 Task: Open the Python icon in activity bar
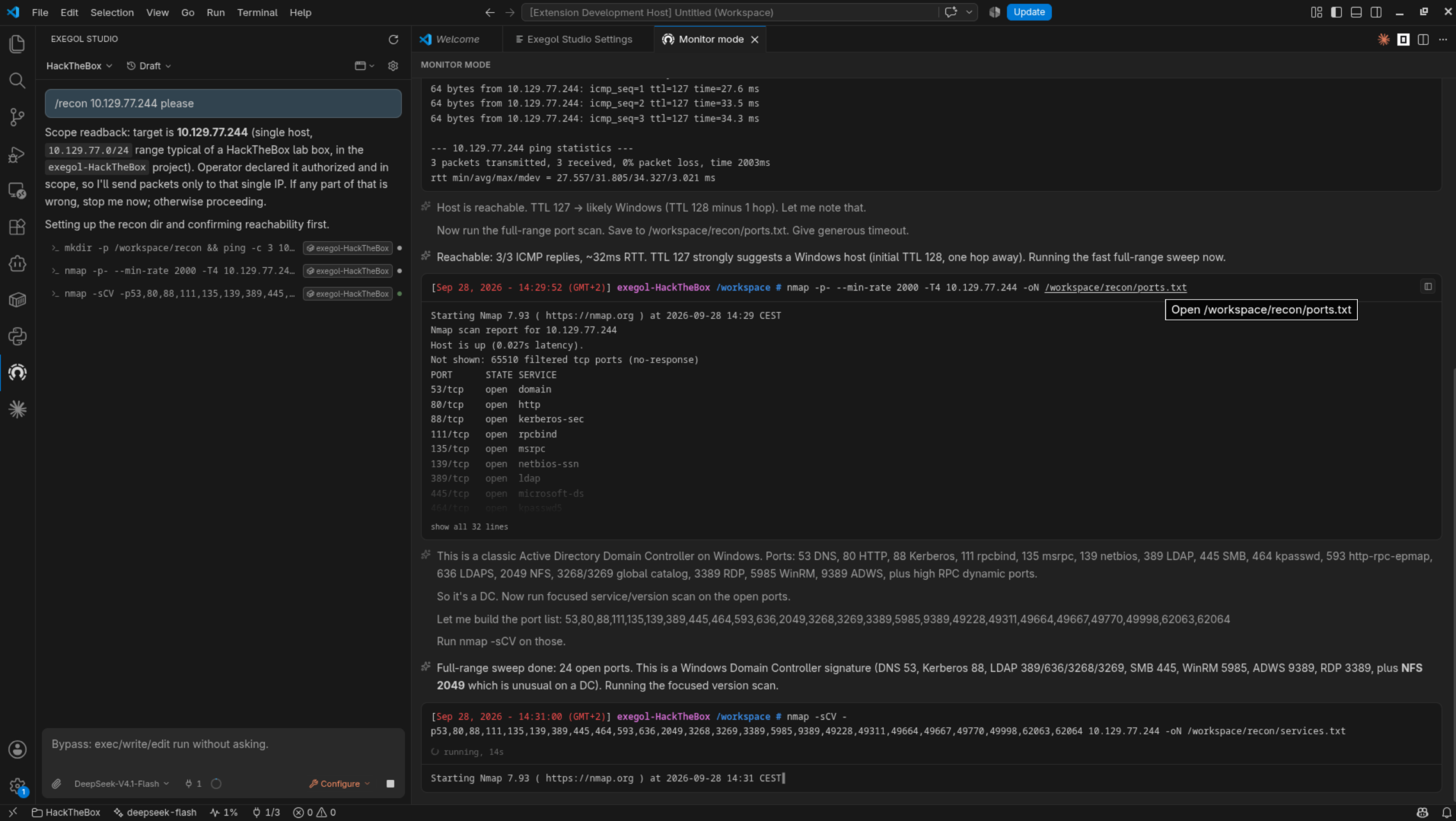(x=17, y=336)
